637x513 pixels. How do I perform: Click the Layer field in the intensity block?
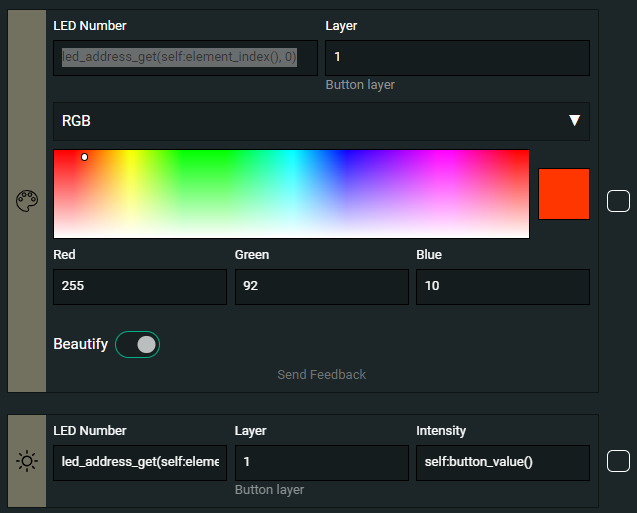(x=321, y=463)
